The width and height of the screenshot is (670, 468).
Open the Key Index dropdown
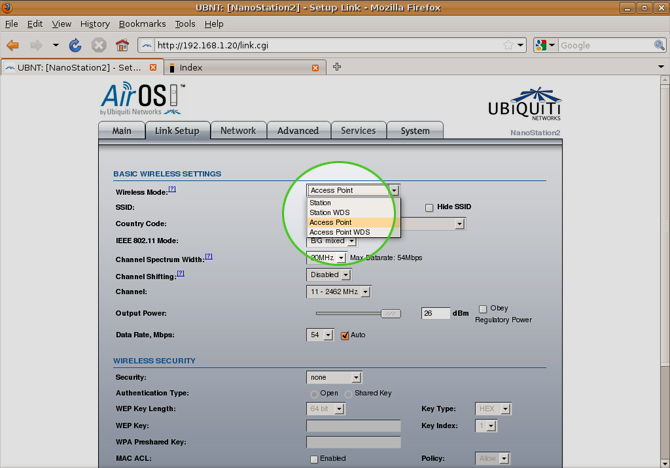486,426
